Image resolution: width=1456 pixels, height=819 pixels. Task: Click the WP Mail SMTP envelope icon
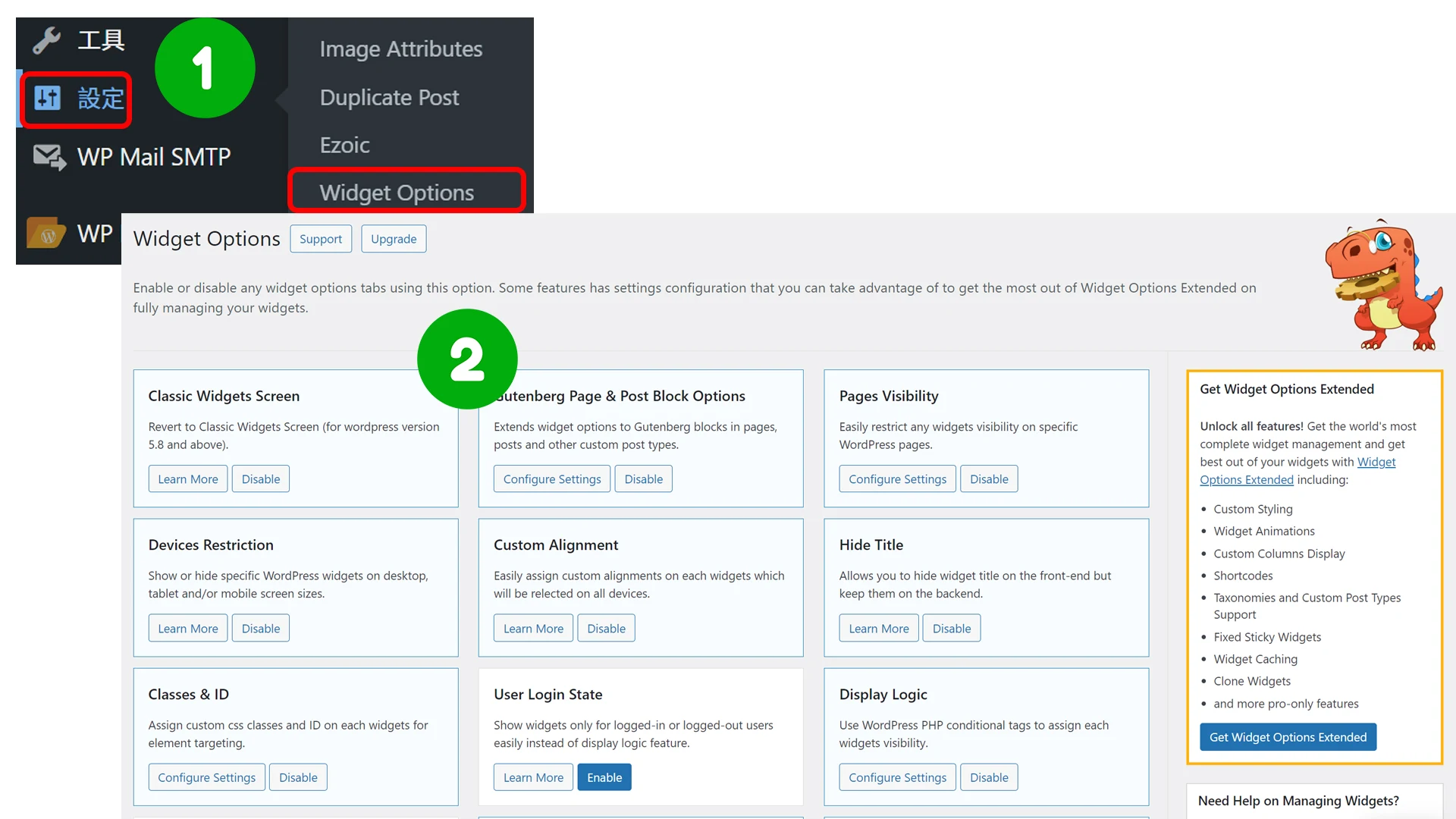click(x=49, y=157)
